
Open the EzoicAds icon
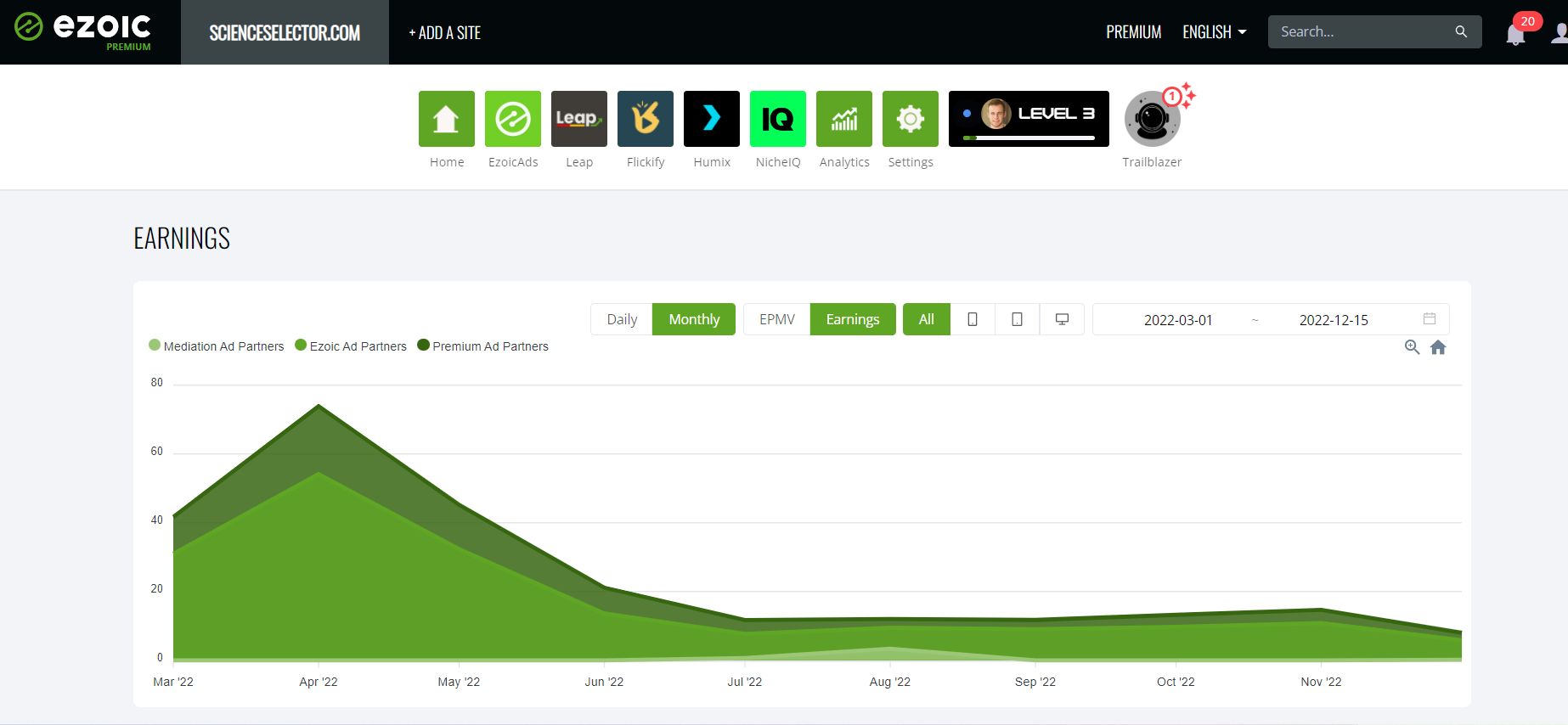coord(512,119)
